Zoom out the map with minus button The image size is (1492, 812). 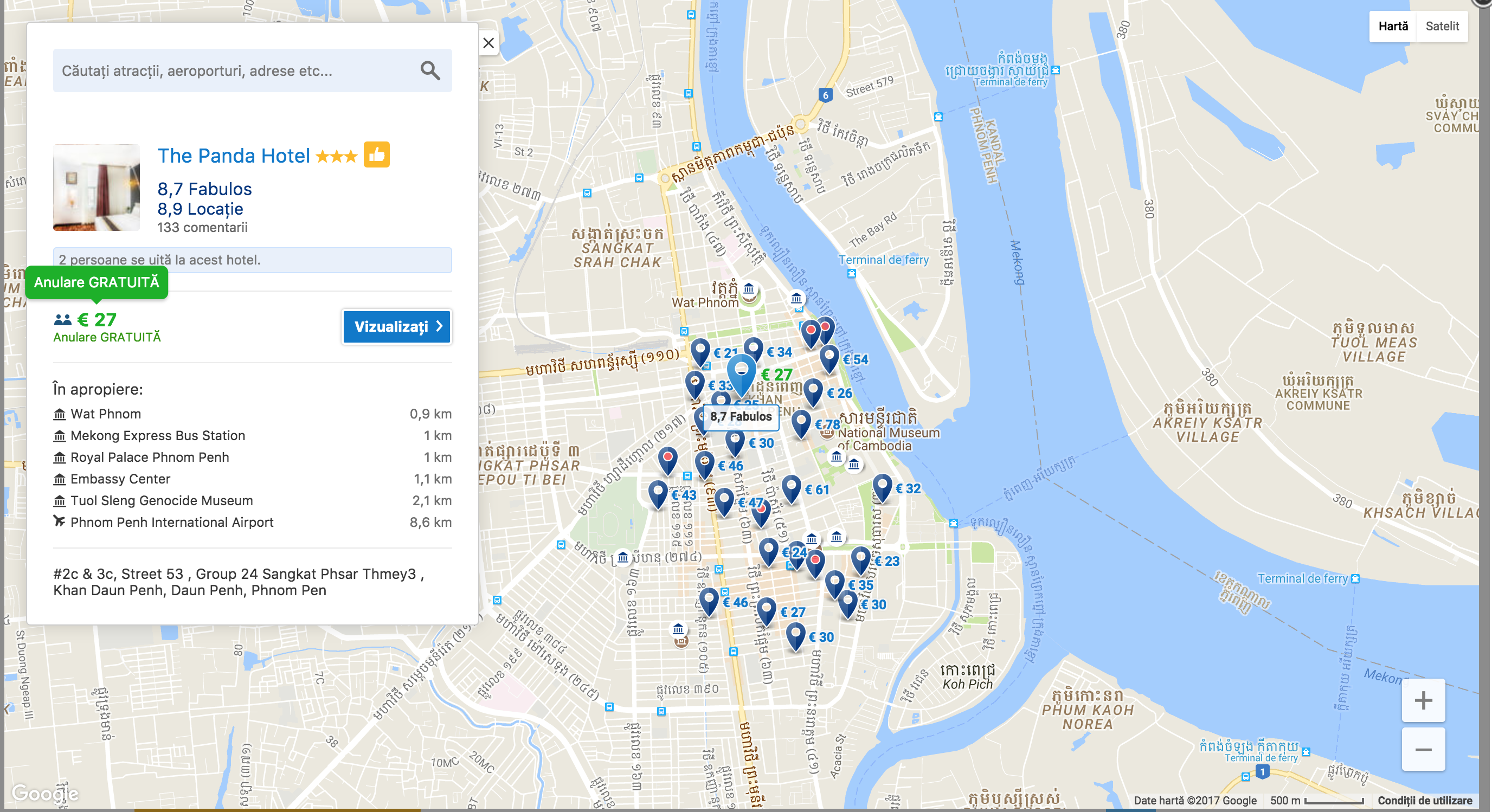click(1423, 750)
